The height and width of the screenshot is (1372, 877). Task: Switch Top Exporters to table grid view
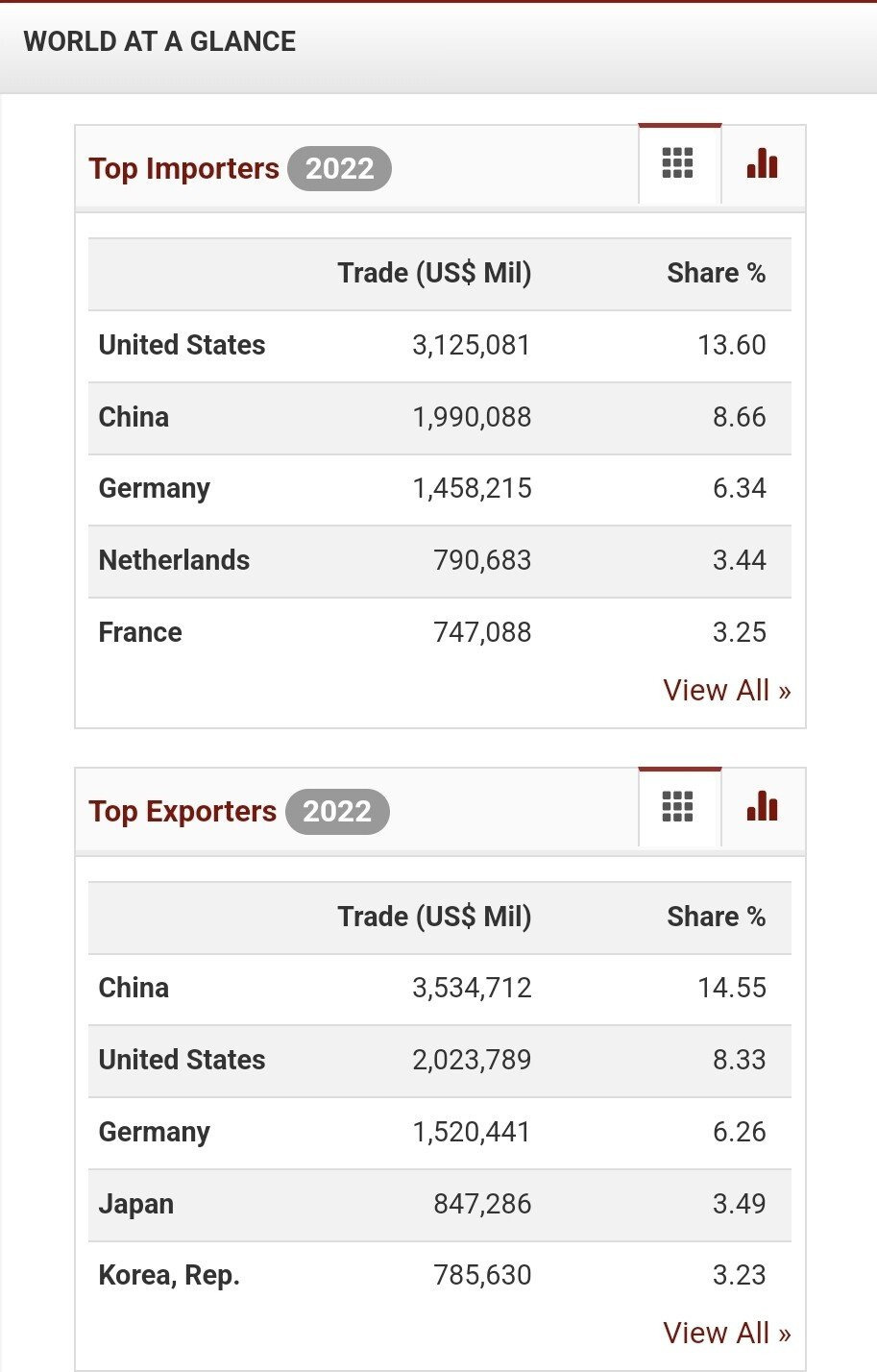(678, 808)
